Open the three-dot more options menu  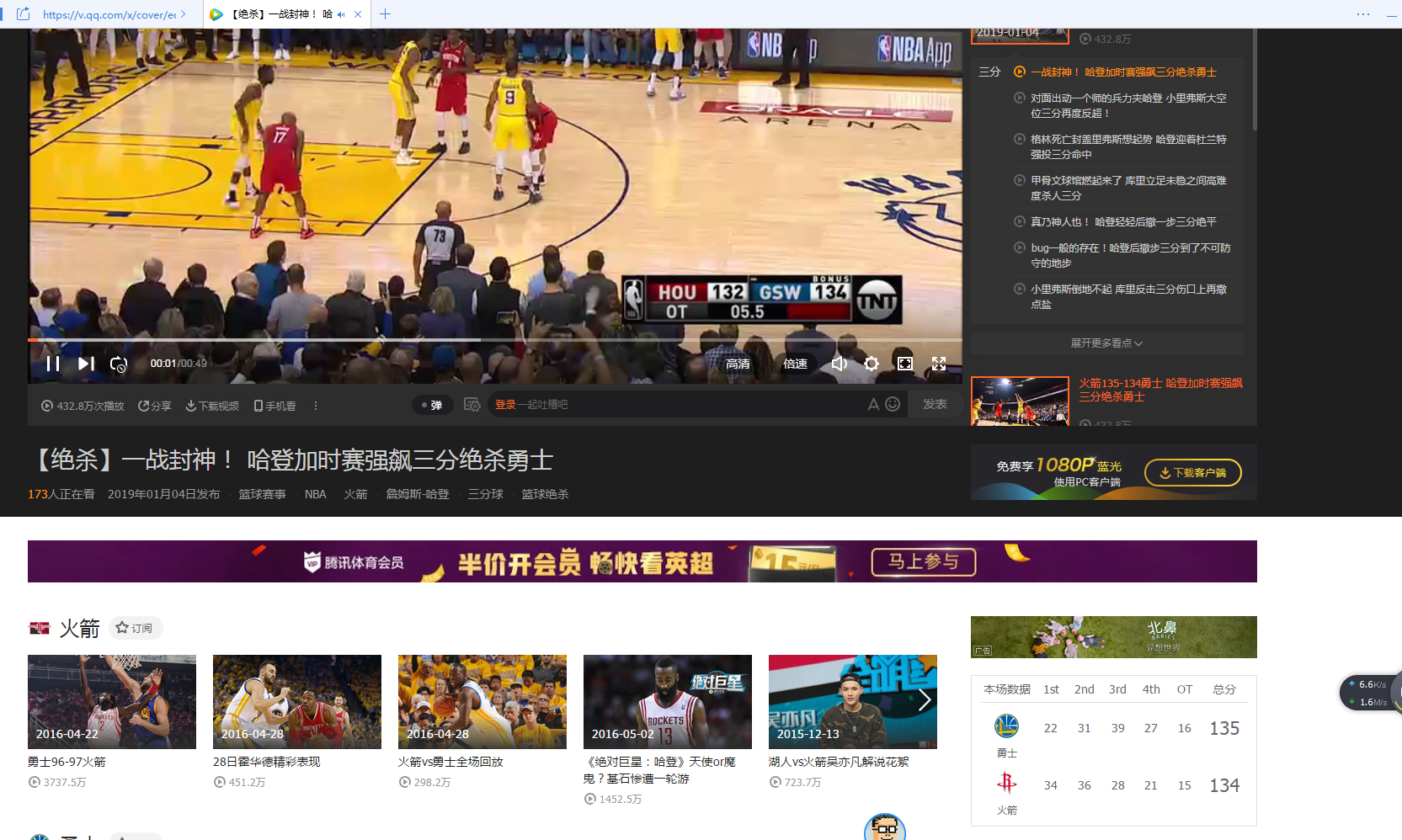coord(316,406)
